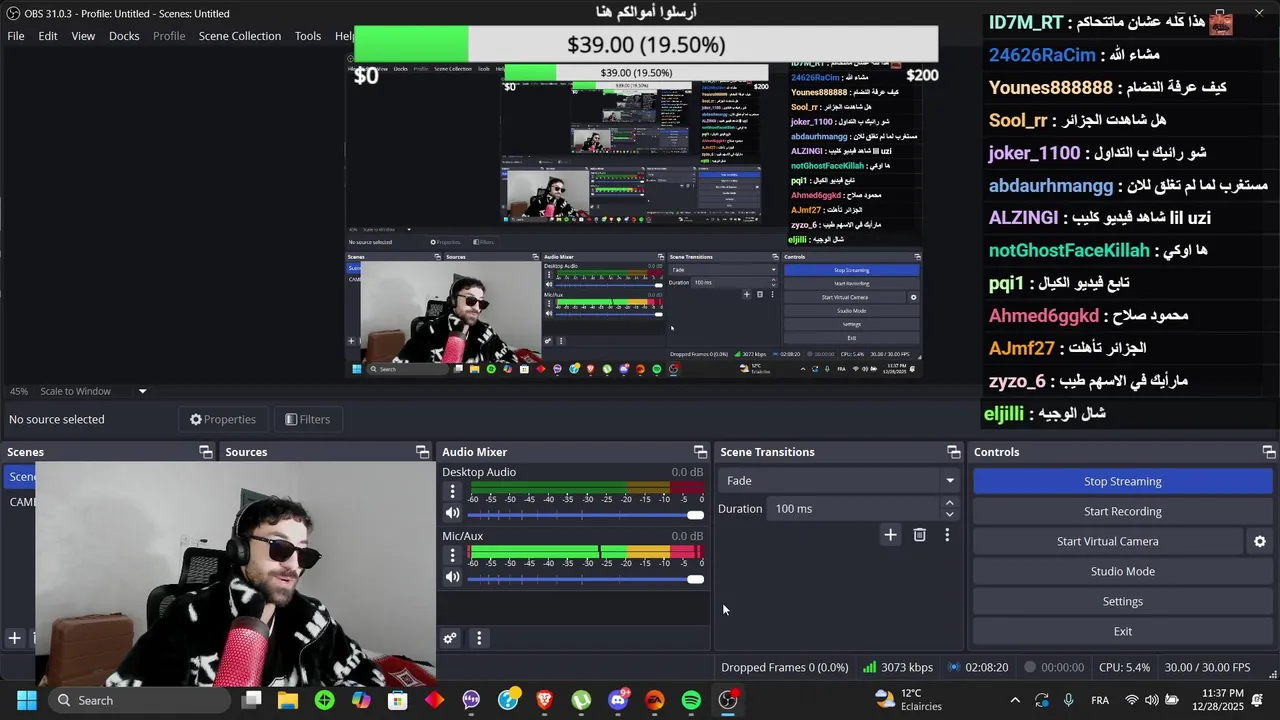The image size is (1280, 720).
Task: Open Audio Mixer menu dots beside gear
Action: 479,638
